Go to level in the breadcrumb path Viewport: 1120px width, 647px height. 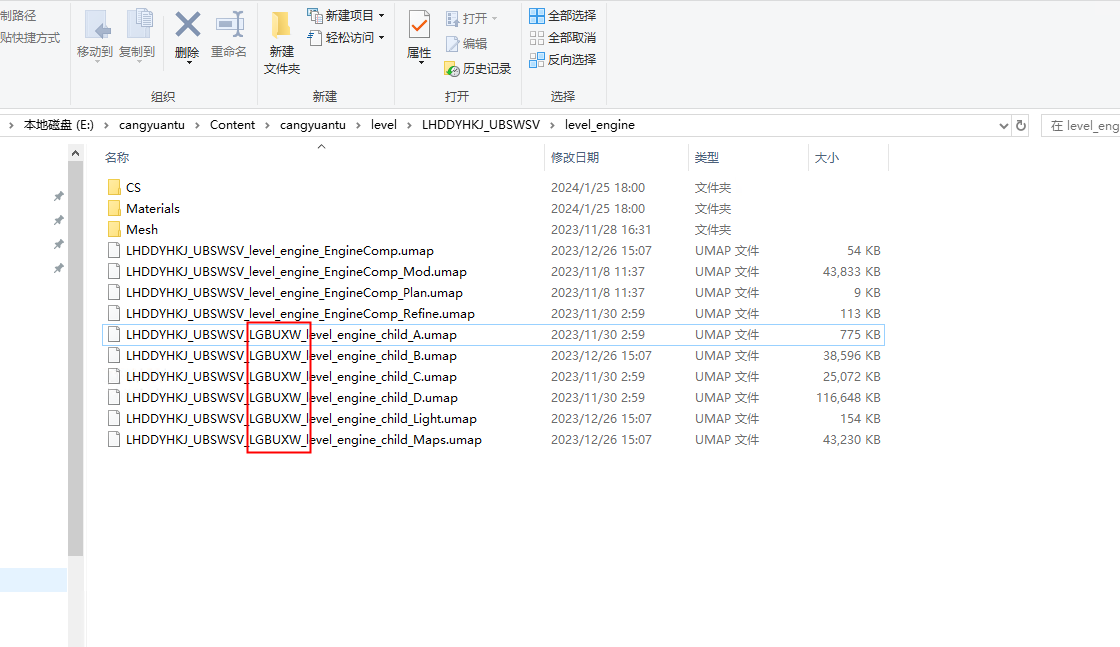pyautogui.click(x=384, y=125)
